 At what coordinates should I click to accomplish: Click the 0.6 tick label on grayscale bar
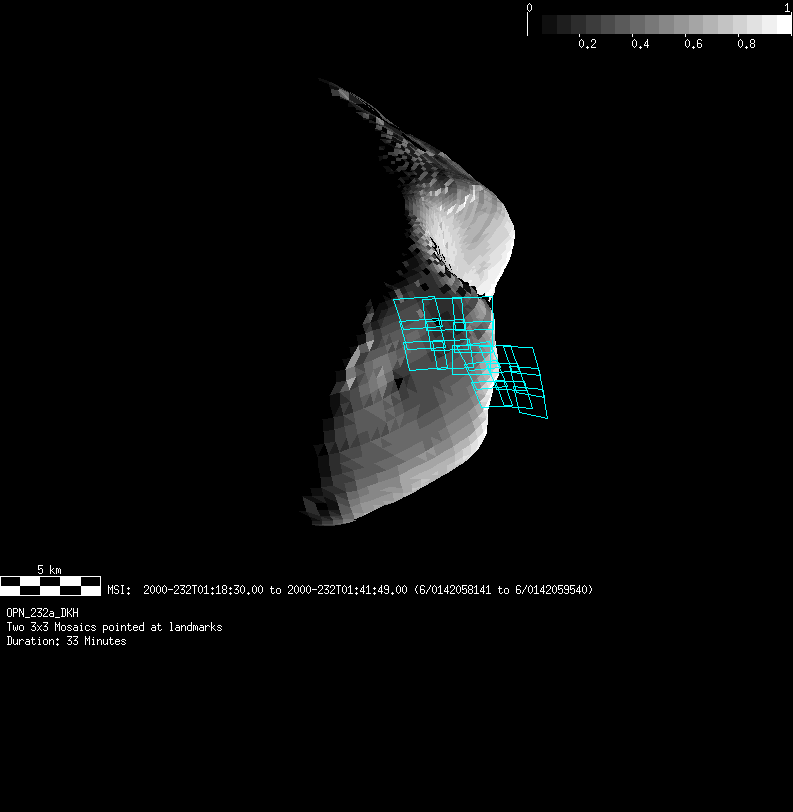693,44
